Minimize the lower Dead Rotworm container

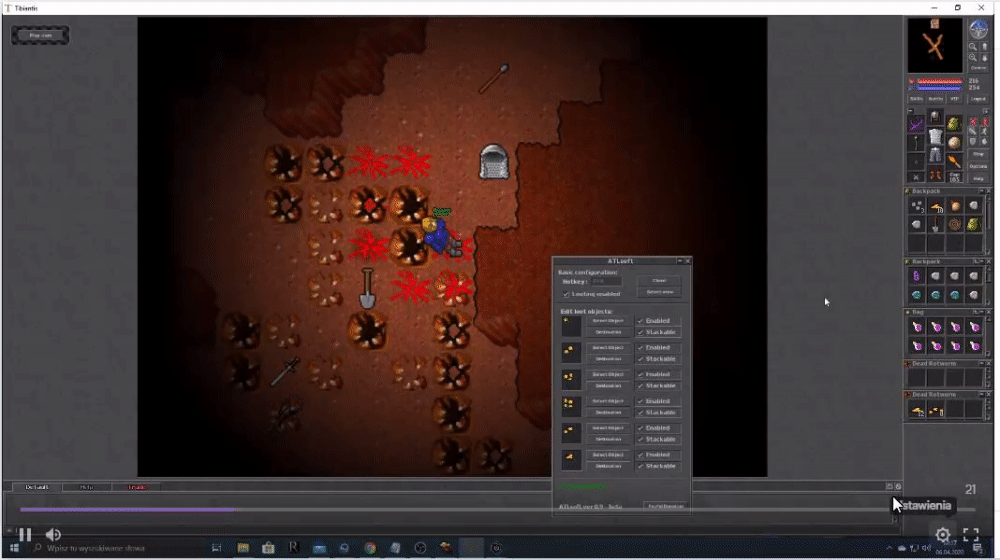coord(982,394)
